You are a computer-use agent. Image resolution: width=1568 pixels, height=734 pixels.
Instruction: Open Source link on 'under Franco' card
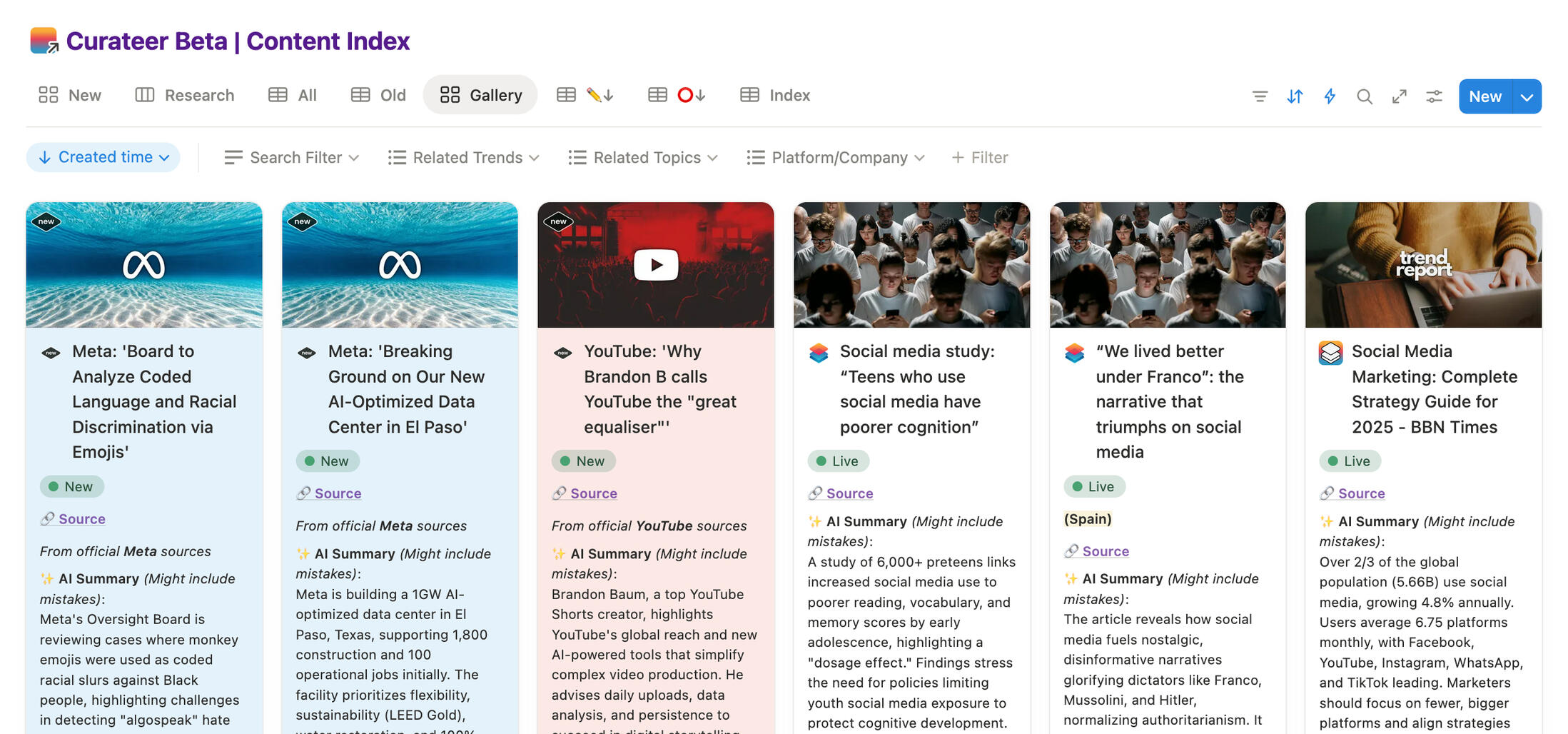[x=1096, y=551]
